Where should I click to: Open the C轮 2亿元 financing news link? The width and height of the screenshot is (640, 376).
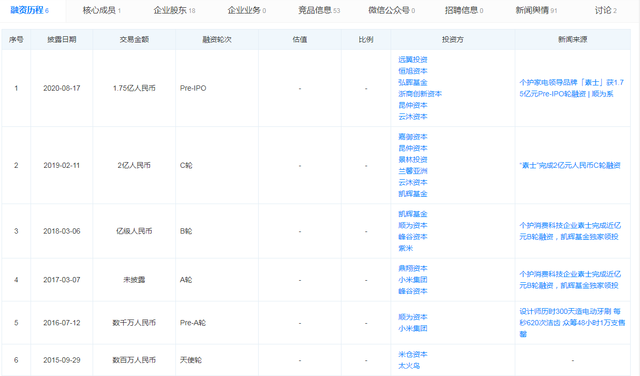[x=570, y=165]
